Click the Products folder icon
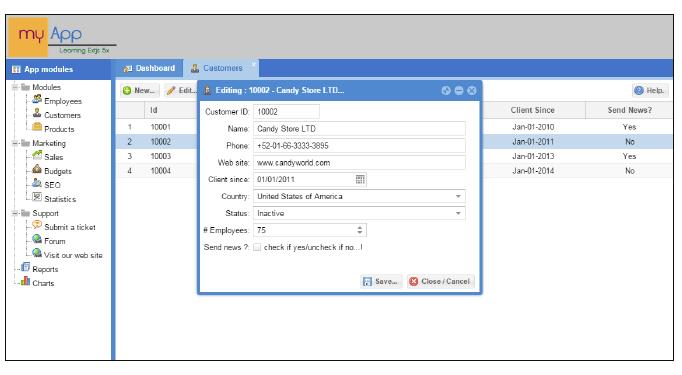The image size is (682, 375). [37, 127]
